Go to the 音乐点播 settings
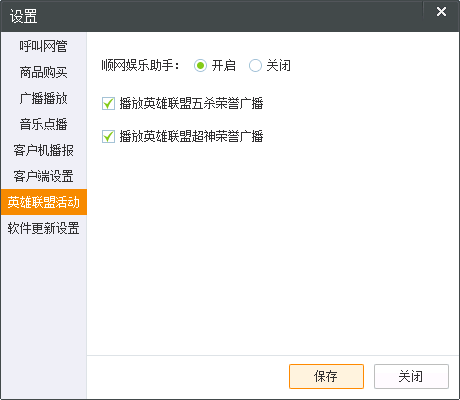The width and height of the screenshot is (460, 400). click(43, 124)
